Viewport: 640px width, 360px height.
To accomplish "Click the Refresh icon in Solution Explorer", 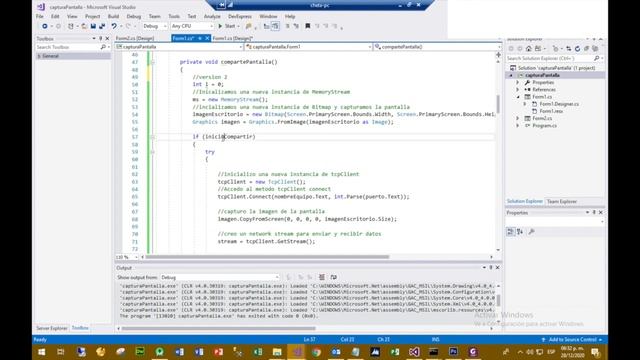I will [577, 49].
